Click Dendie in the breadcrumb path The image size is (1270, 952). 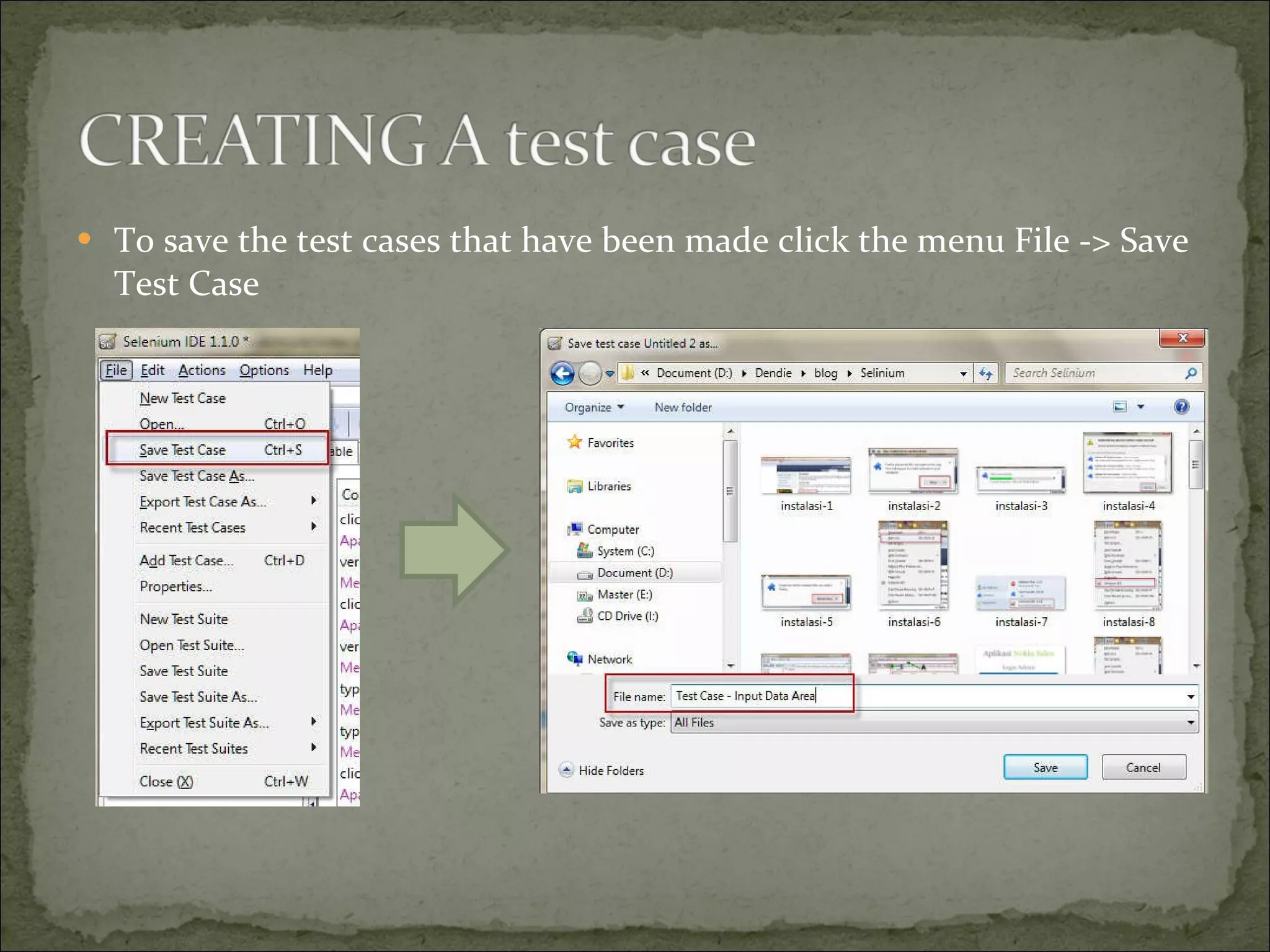point(773,373)
